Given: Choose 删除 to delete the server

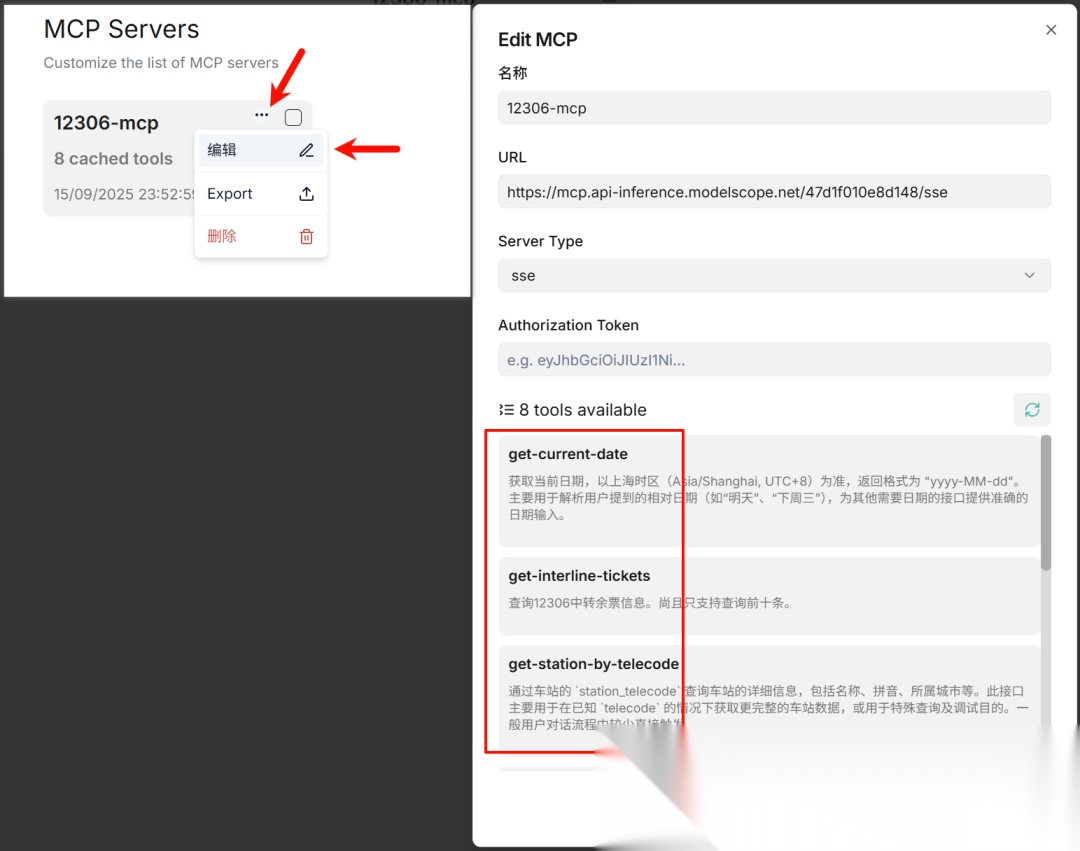Looking at the screenshot, I should (x=260, y=237).
